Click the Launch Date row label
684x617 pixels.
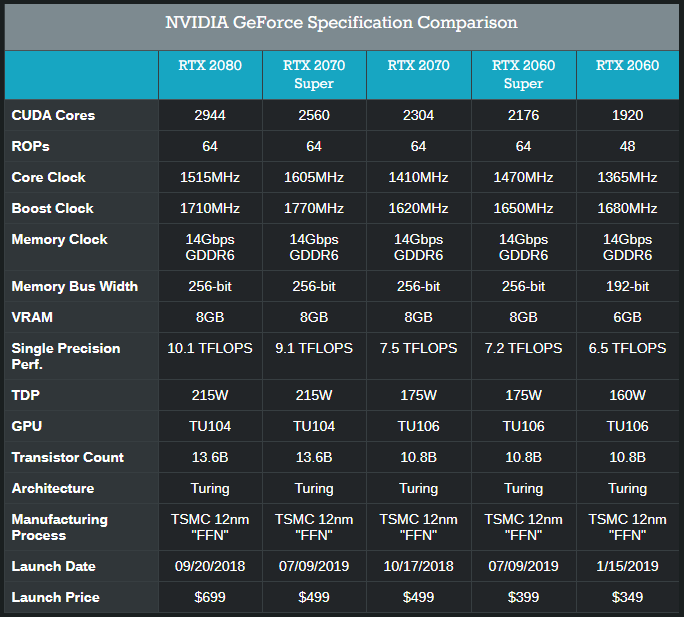(53, 566)
